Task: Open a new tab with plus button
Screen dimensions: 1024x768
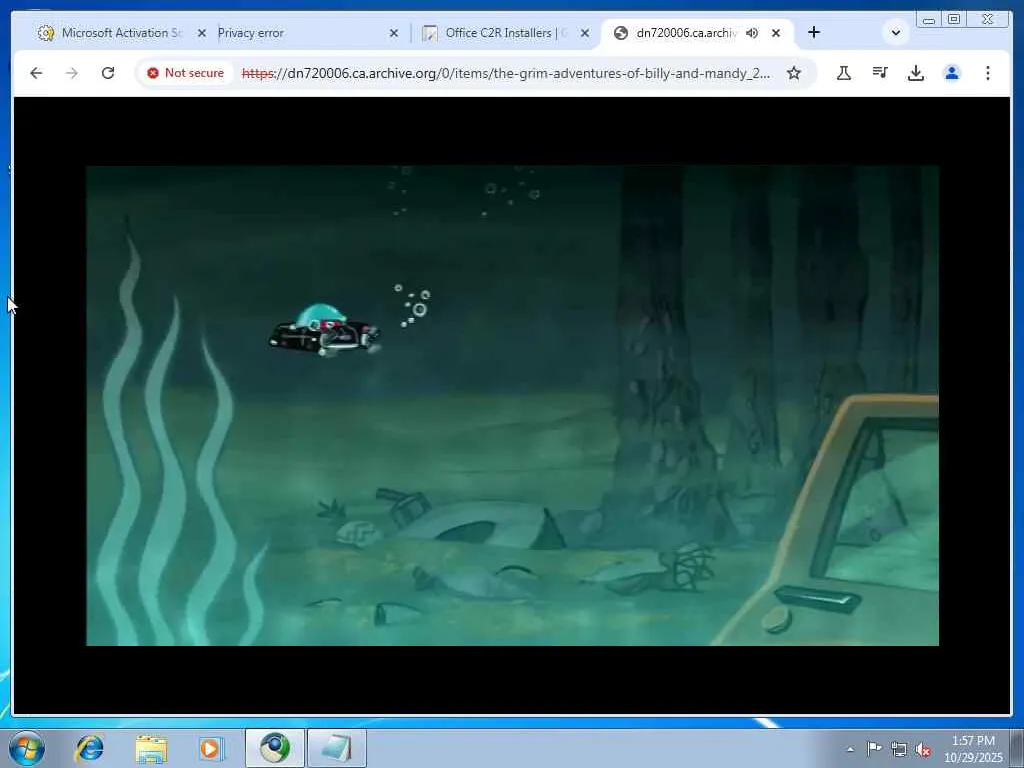Action: (814, 33)
